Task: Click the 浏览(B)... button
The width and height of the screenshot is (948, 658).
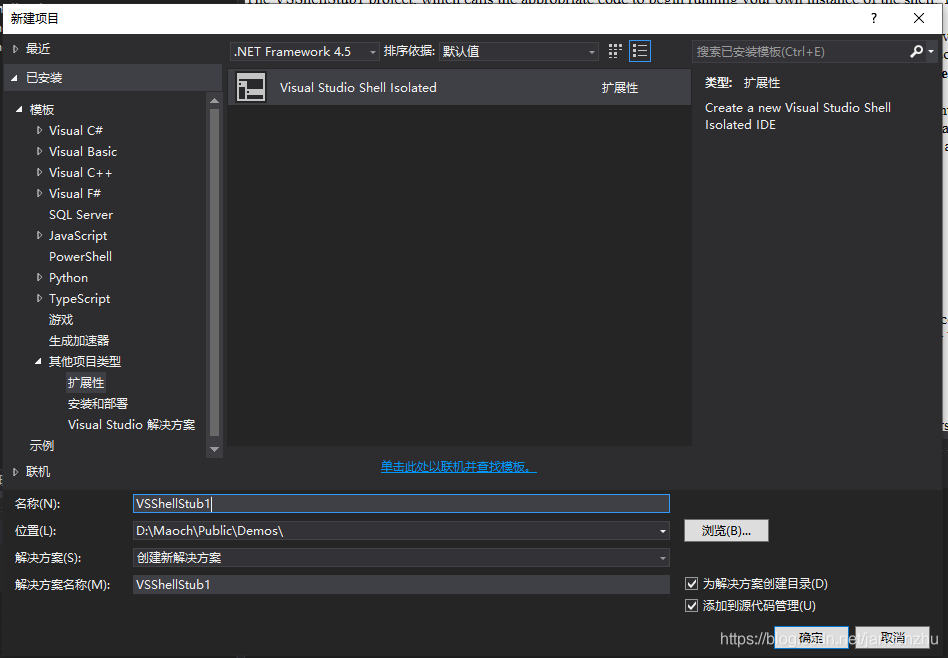Action: coord(726,530)
